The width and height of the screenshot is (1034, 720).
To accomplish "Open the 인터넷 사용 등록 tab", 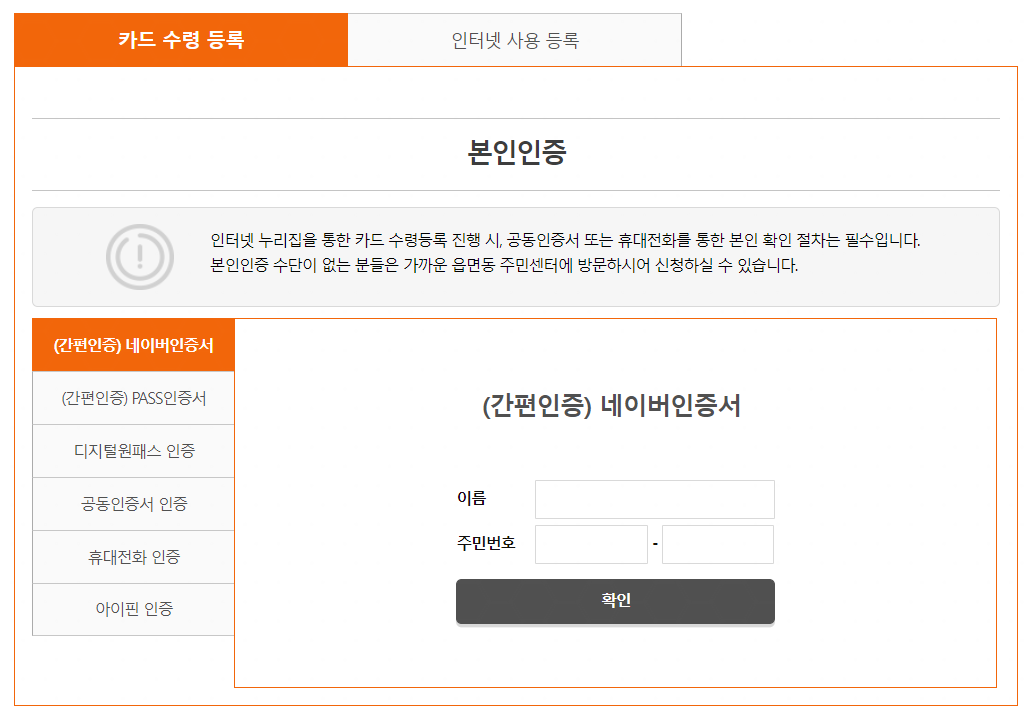I will click(515, 40).
